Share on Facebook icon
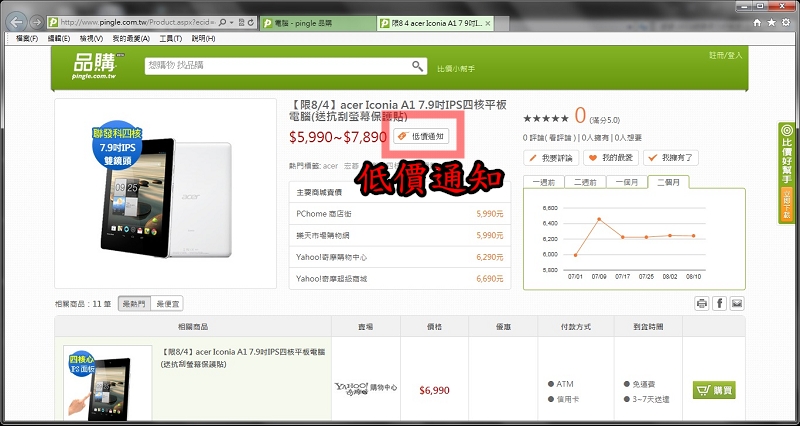Viewport: 800px width, 426px height. pos(719,304)
